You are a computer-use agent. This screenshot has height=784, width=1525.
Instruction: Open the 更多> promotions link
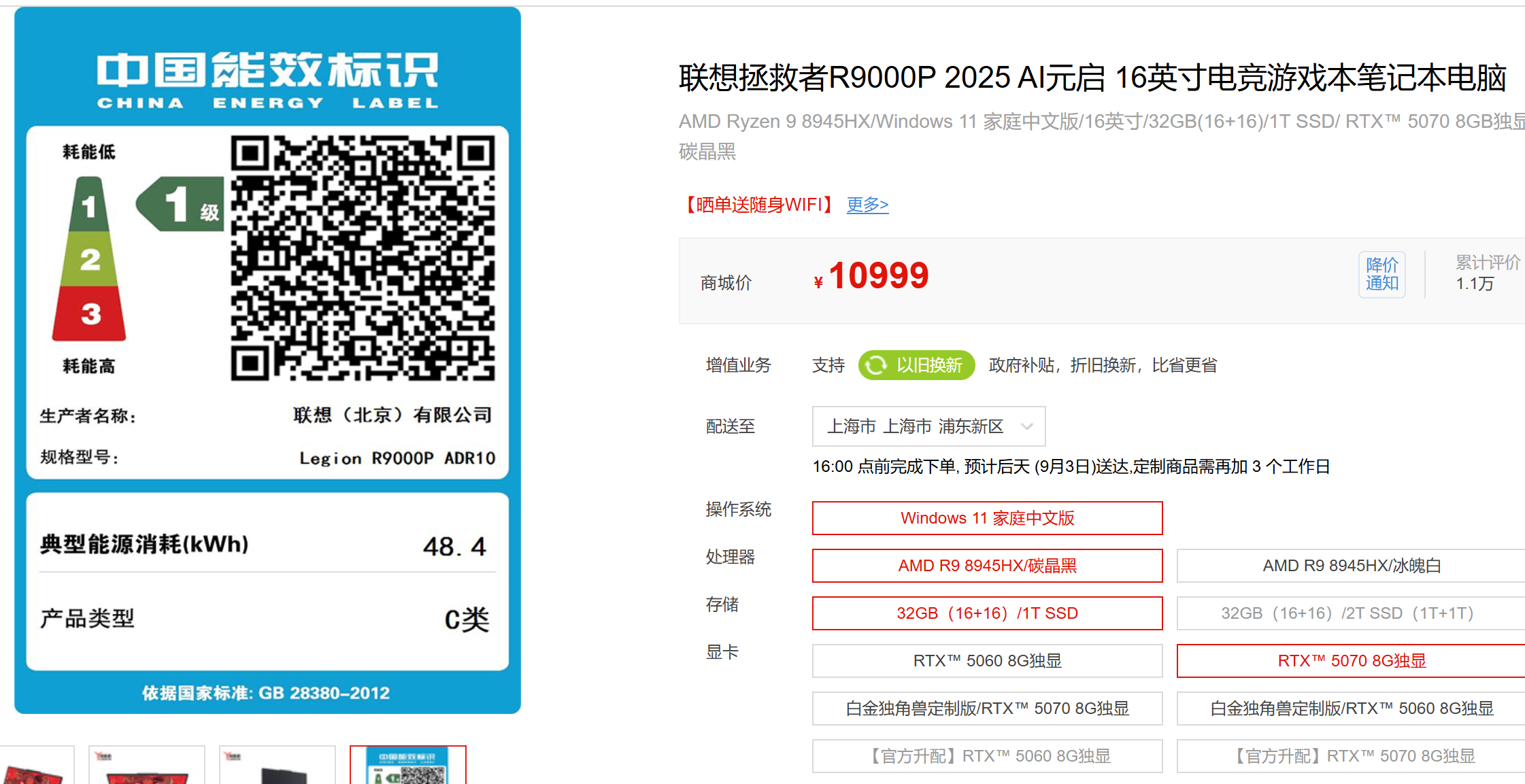click(867, 205)
